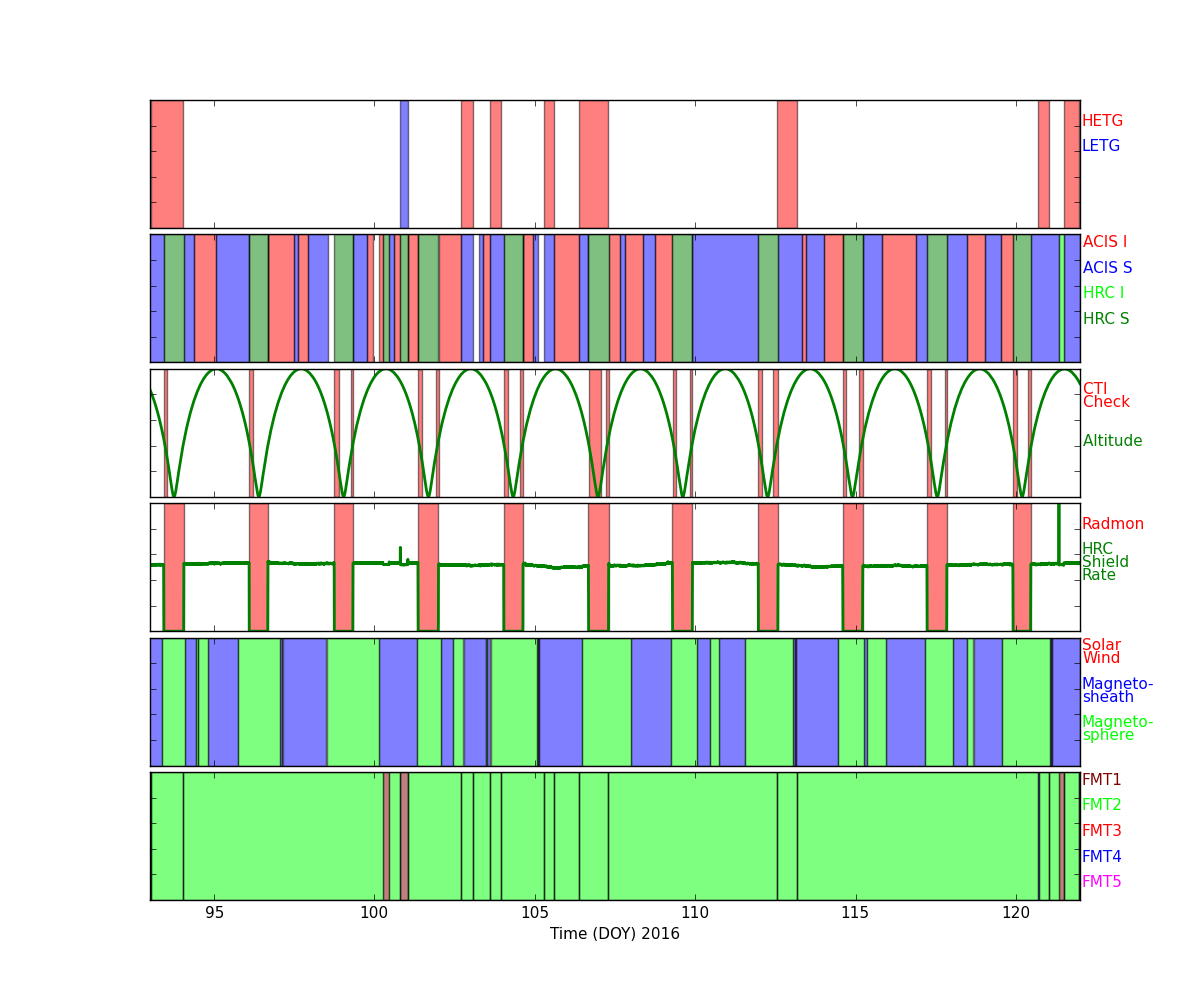This screenshot has width=1200, height=1000.
Task: Select the FMT1 legend label
Action: point(1101,780)
